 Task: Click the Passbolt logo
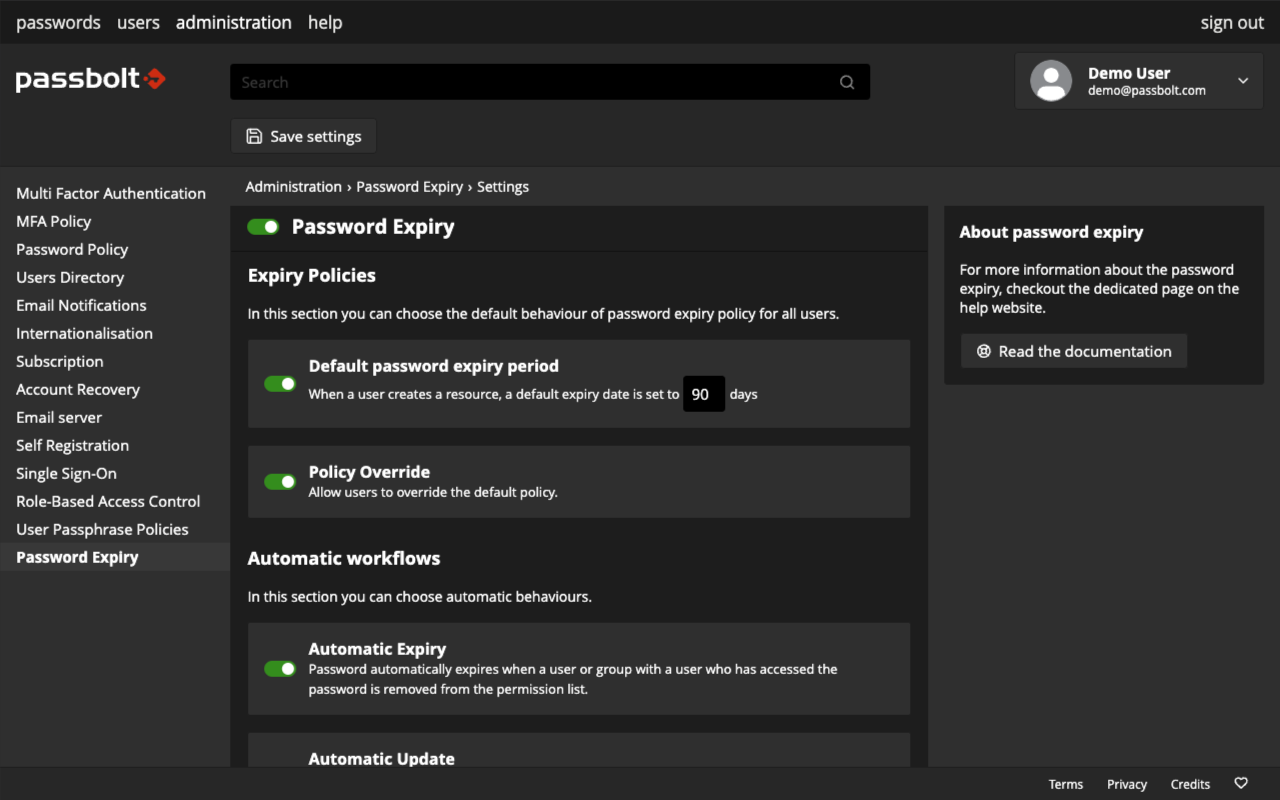[x=90, y=79]
